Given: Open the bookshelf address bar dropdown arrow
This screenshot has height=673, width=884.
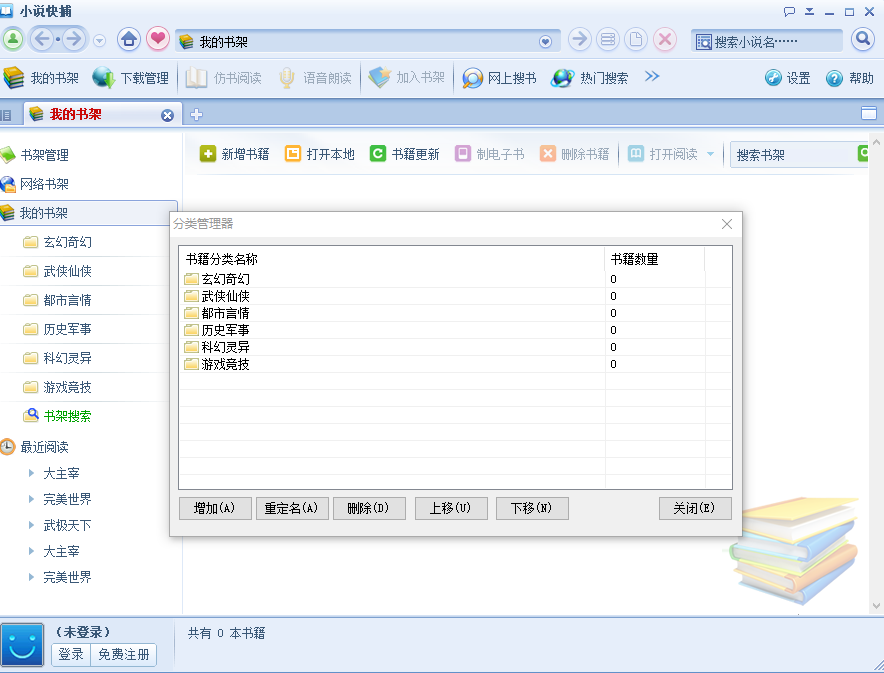Looking at the screenshot, I should coord(546,38).
